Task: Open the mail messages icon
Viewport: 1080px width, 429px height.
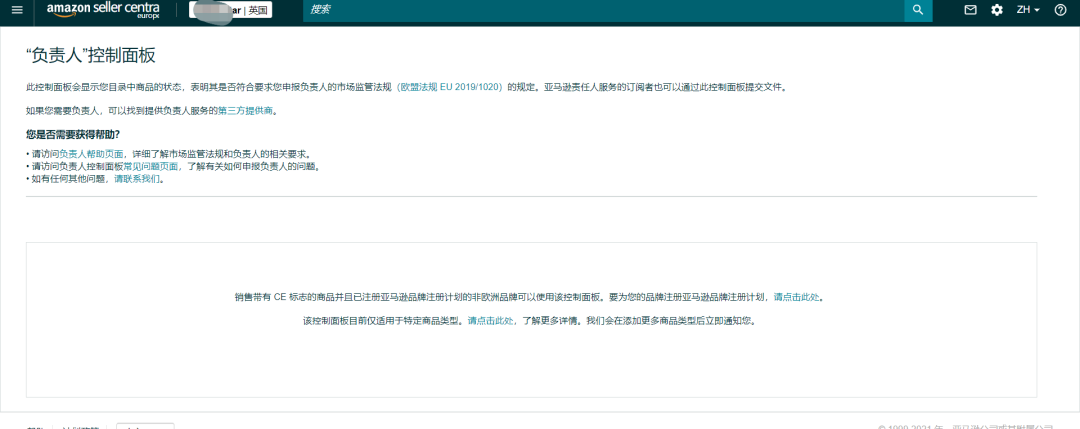Action: coord(970,10)
